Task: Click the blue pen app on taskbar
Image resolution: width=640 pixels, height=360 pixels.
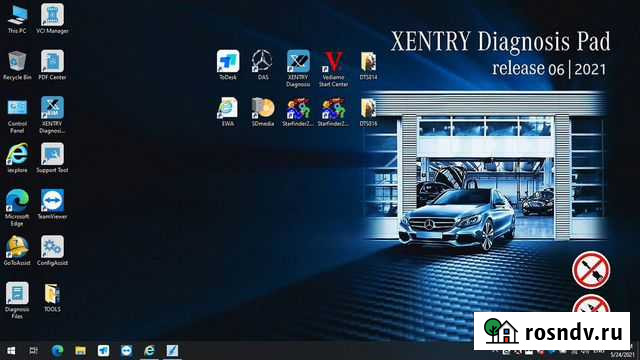Action: point(172,351)
